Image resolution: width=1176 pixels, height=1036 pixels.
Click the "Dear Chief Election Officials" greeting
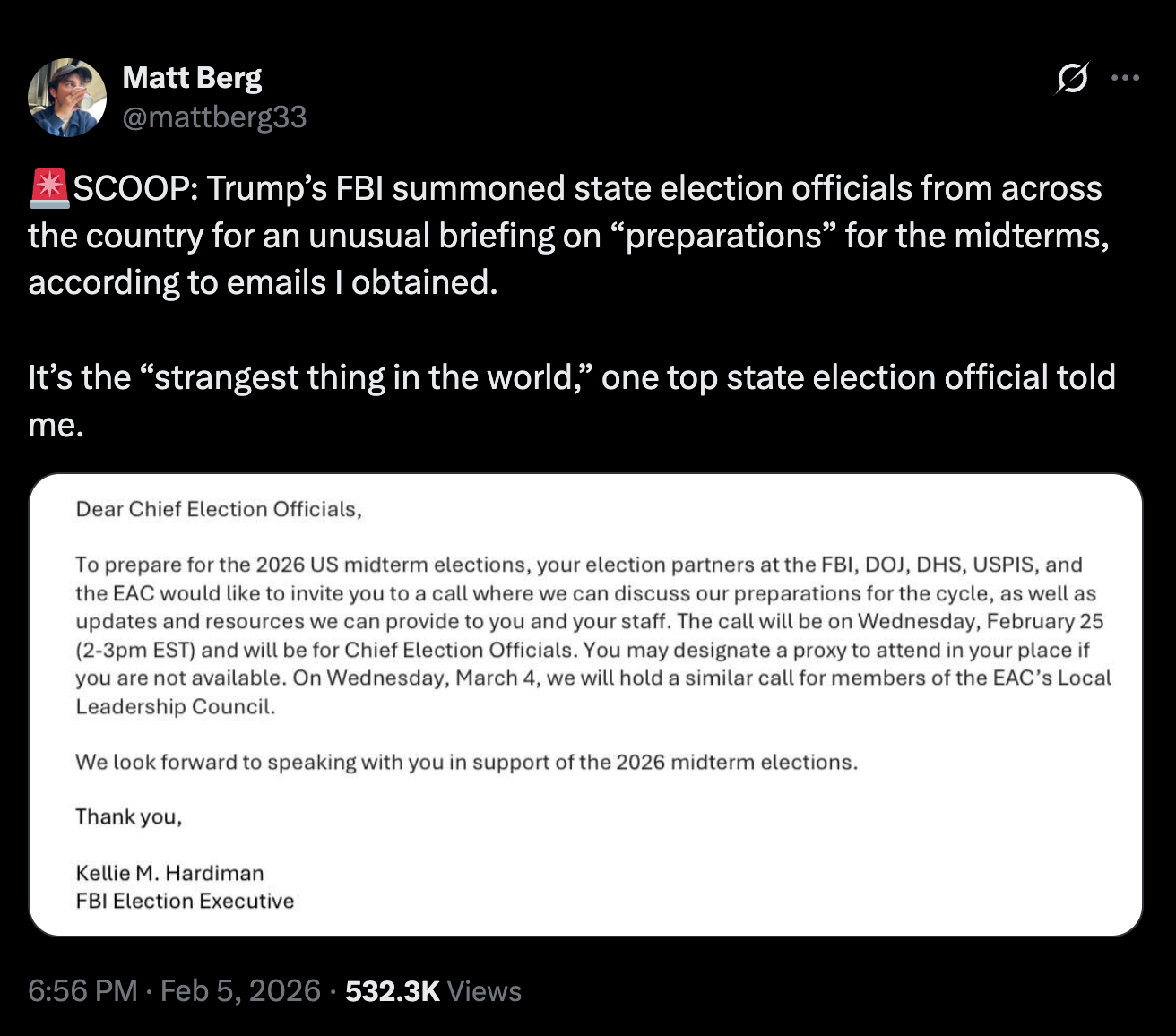pyautogui.click(x=219, y=509)
